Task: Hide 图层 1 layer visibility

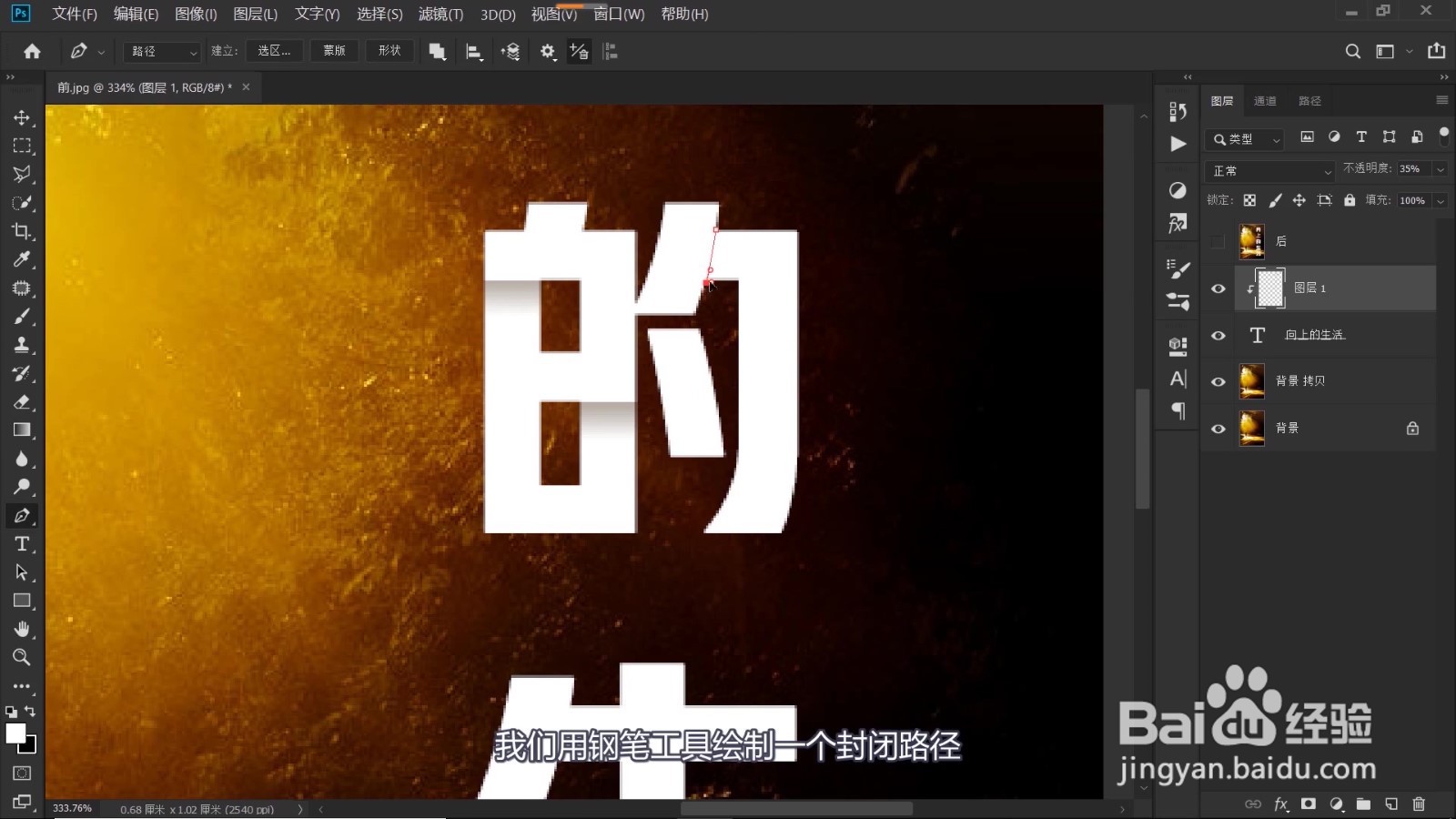Action: (1218, 288)
